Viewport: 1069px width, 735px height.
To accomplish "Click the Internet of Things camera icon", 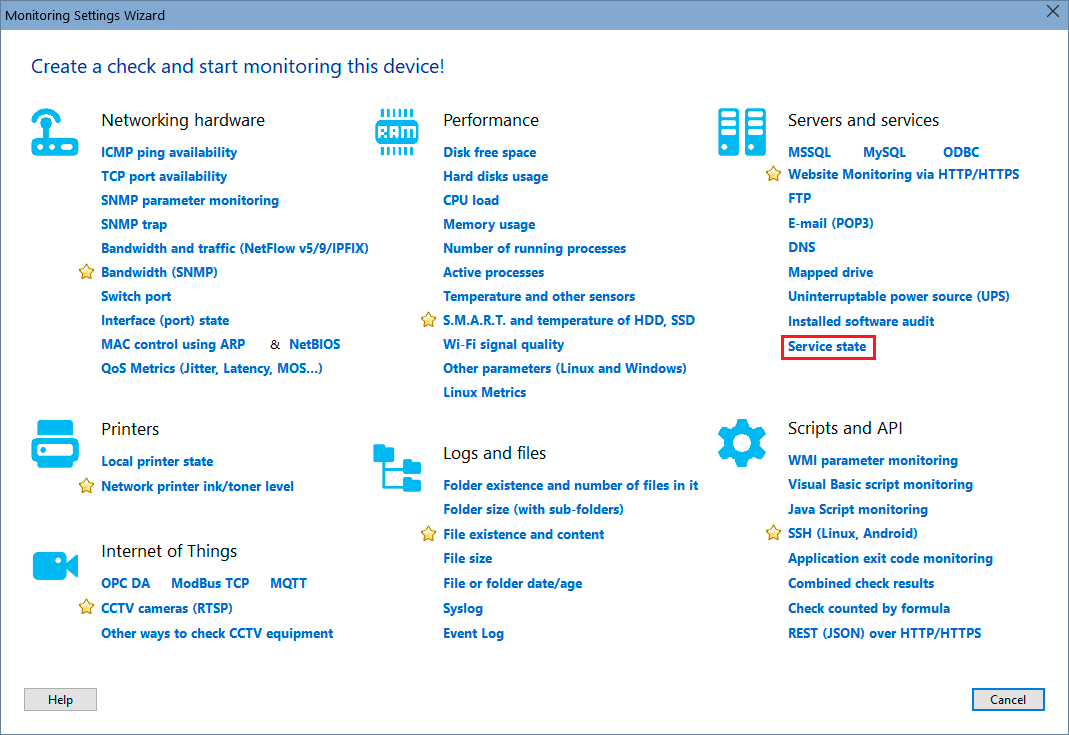I will (54, 565).
